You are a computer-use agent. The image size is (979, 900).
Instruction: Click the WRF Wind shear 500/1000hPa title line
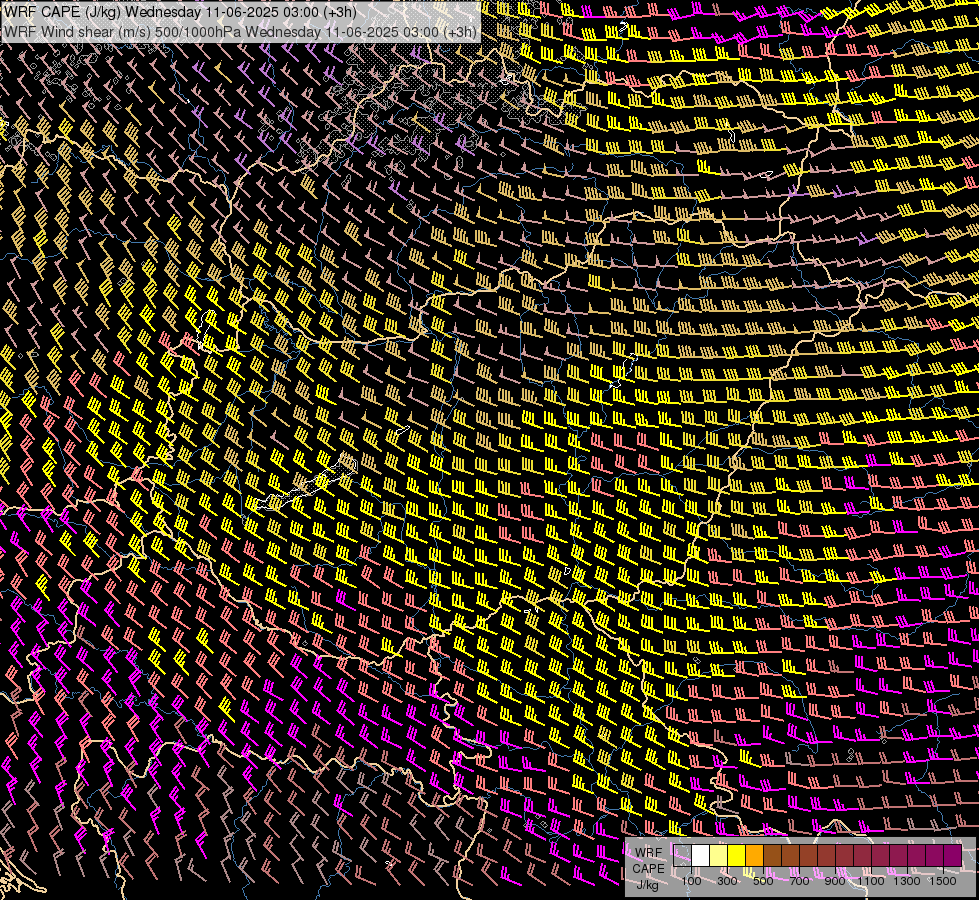tap(240, 32)
